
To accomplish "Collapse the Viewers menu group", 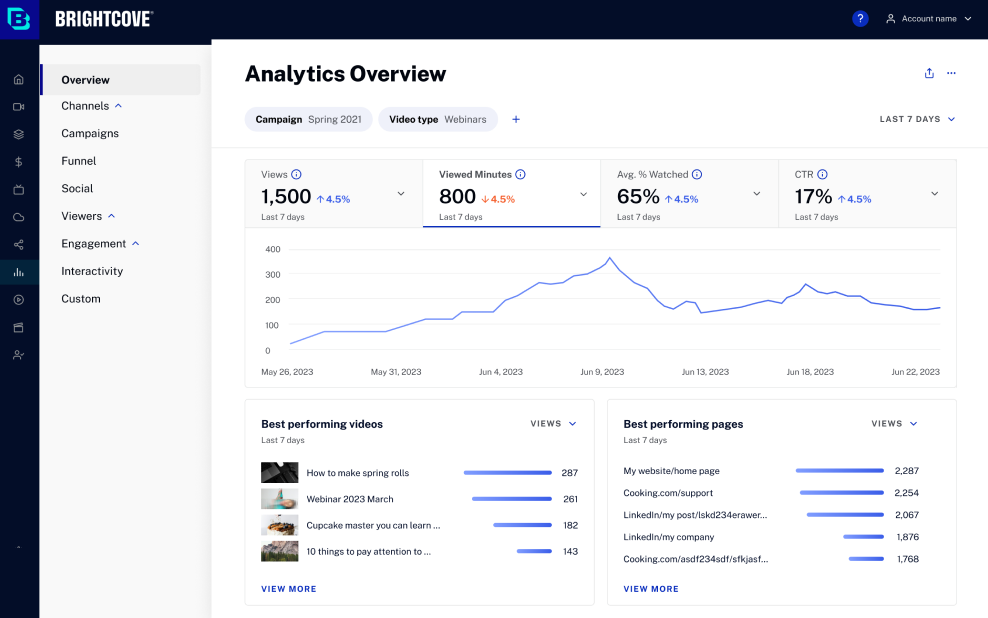I will 112,216.
